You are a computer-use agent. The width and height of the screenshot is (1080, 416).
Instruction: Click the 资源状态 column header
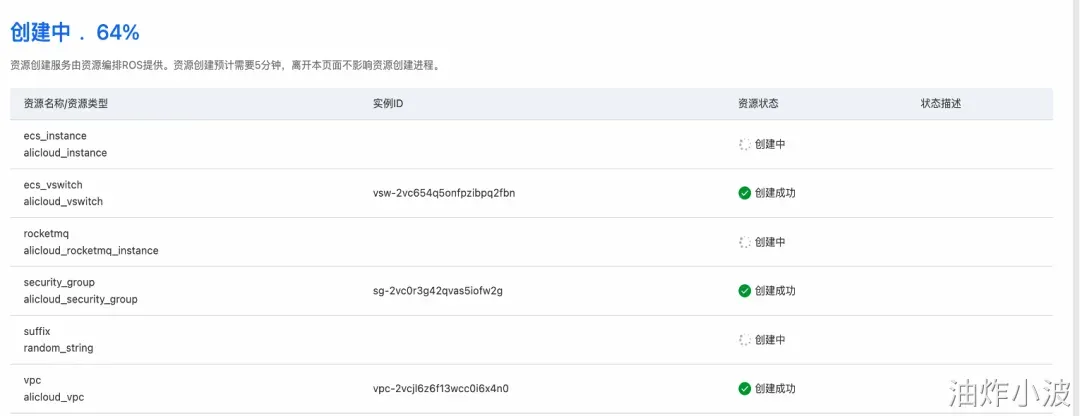(x=758, y=104)
